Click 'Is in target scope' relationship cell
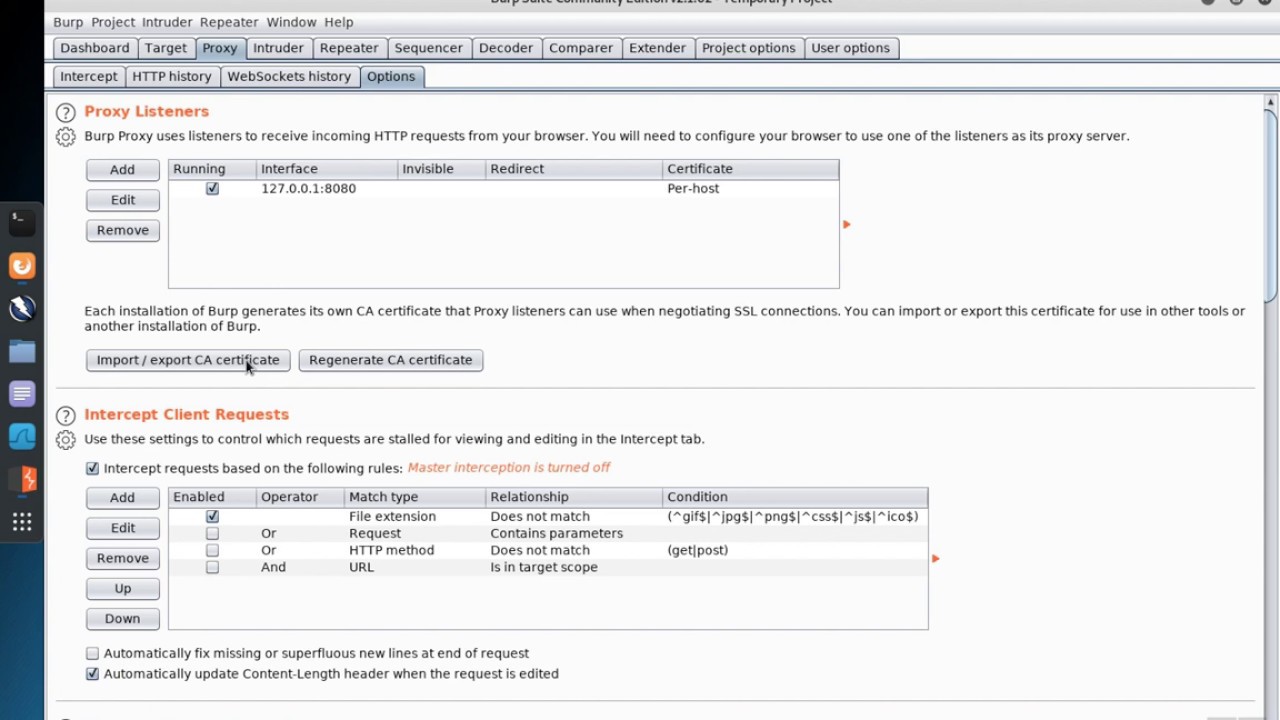 574,567
